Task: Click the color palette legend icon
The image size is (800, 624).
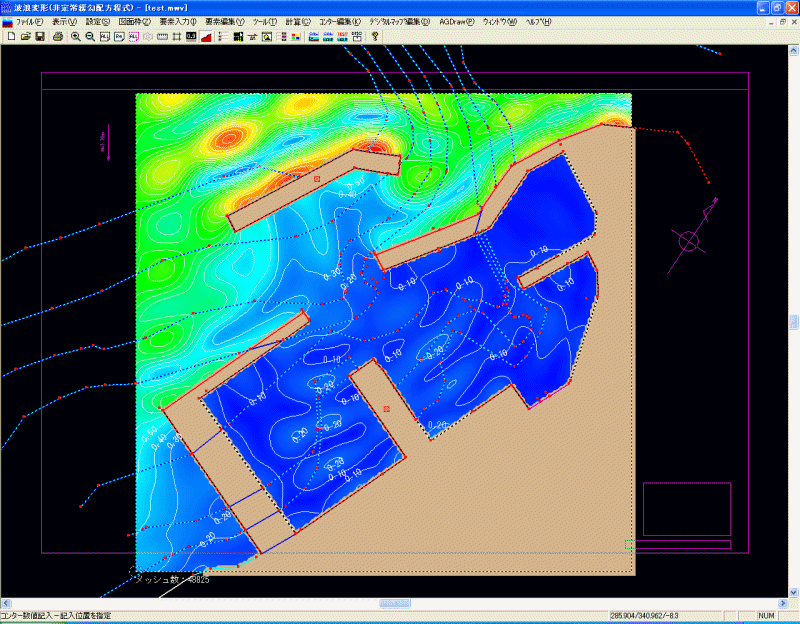Action: point(296,36)
